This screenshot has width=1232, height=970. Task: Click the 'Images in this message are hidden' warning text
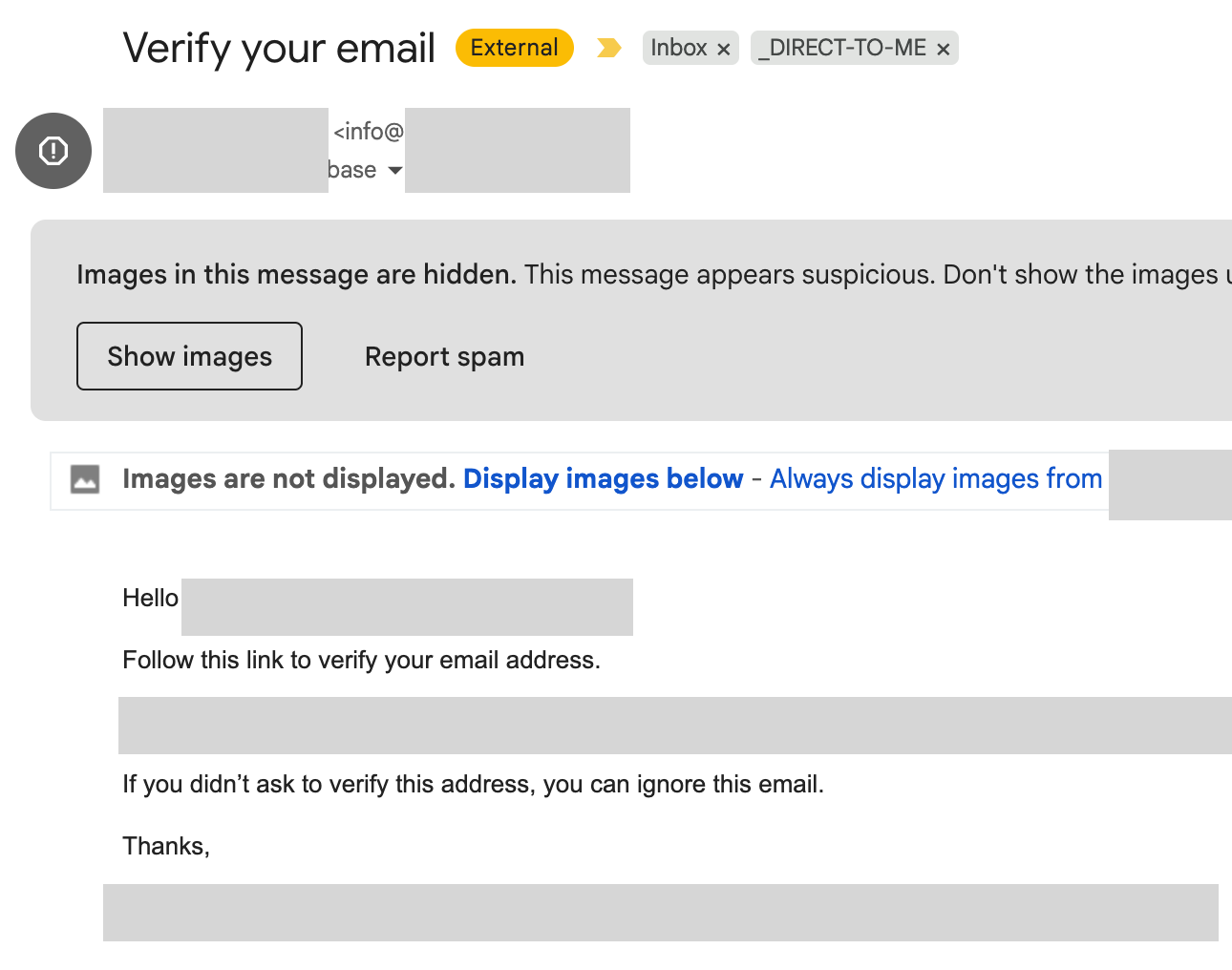click(296, 274)
